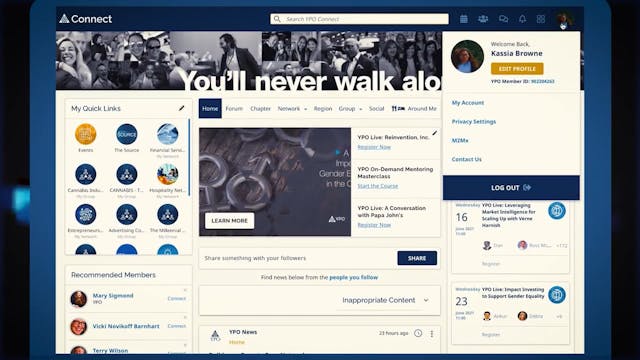Image resolution: width=640 pixels, height=360 pixels.
Task: Click the globe icon on June 16 event
Action: pyautogui.click(x=557, y=211)
